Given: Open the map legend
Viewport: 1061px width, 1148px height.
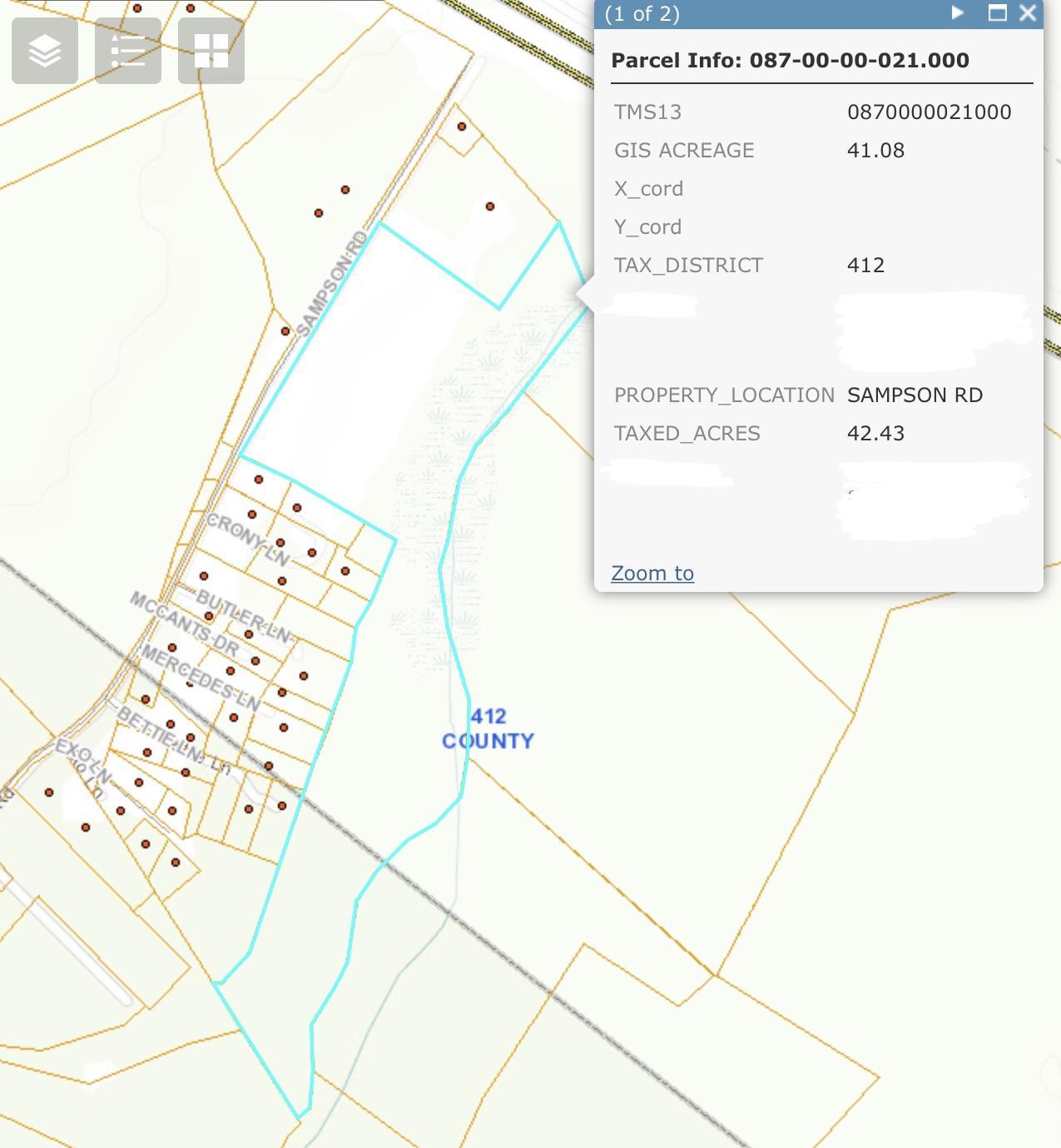Looking at the screenshot, I should pyautogui.click(x=128, y=51).
